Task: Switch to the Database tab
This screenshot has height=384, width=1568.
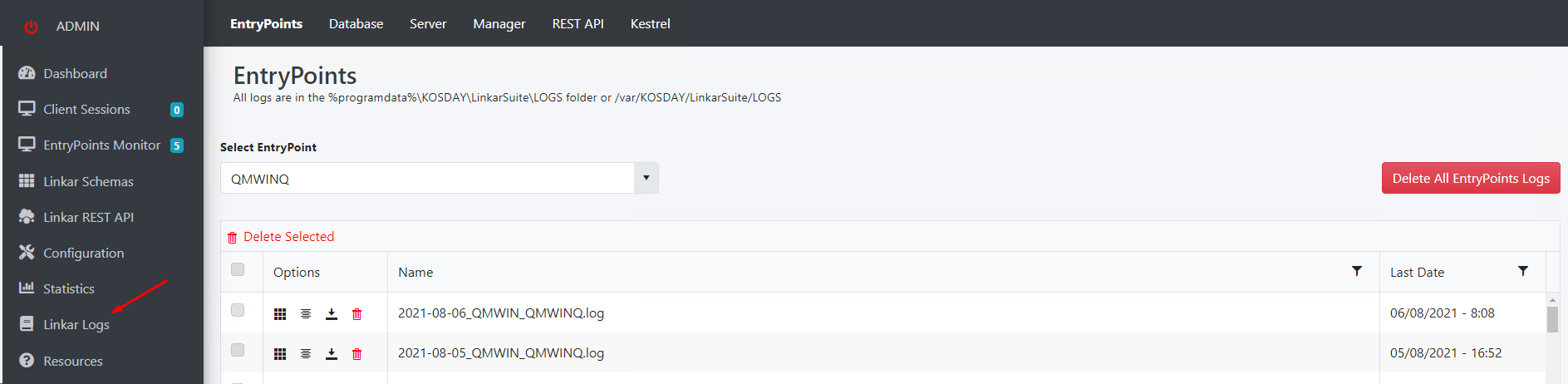Action: click(x=356, y=24)
